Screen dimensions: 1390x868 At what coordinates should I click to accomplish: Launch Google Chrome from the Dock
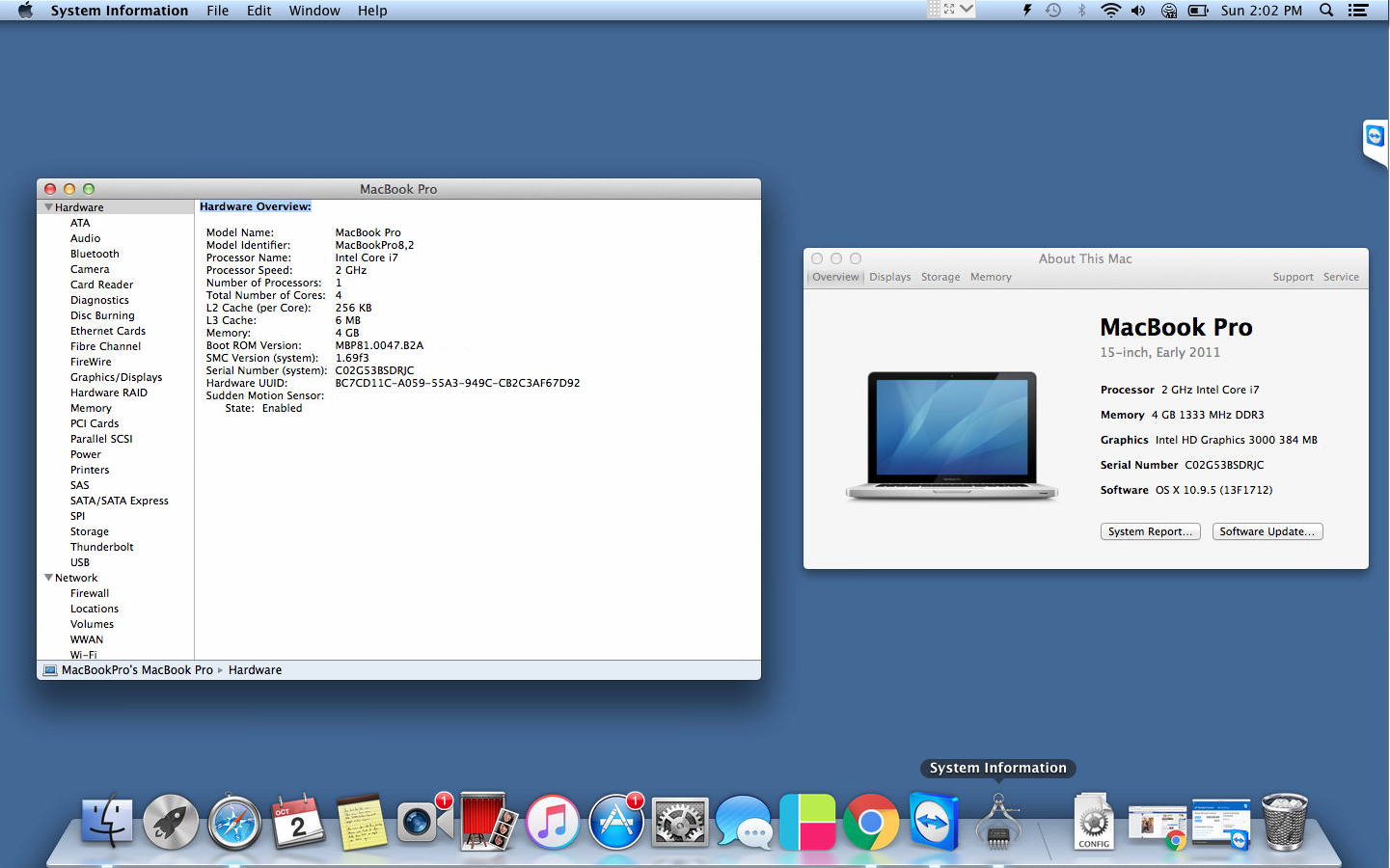click(x=871, y=822)
